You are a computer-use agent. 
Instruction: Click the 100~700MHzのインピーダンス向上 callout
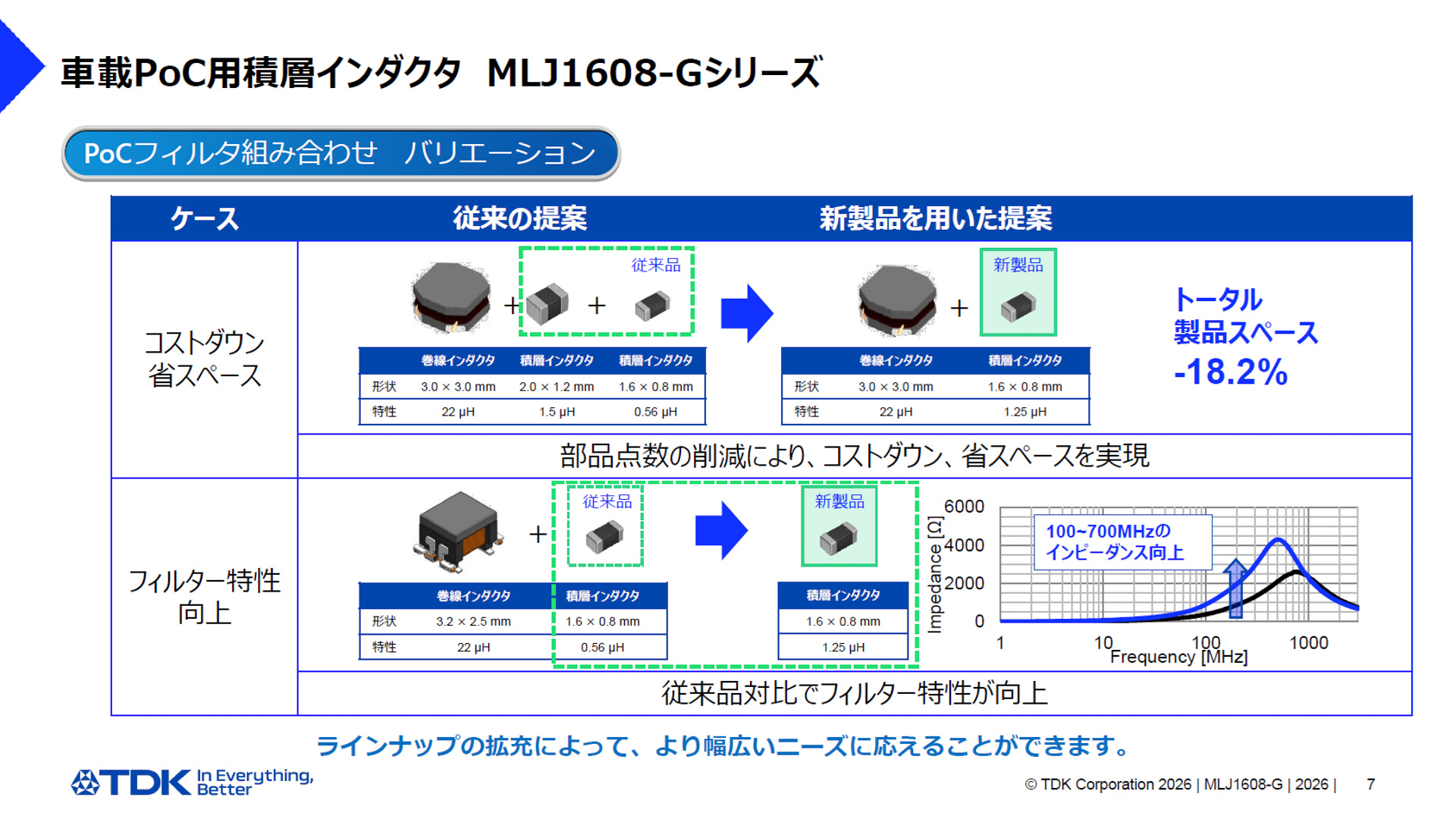pyautogui.click(x=1122, y=542)
